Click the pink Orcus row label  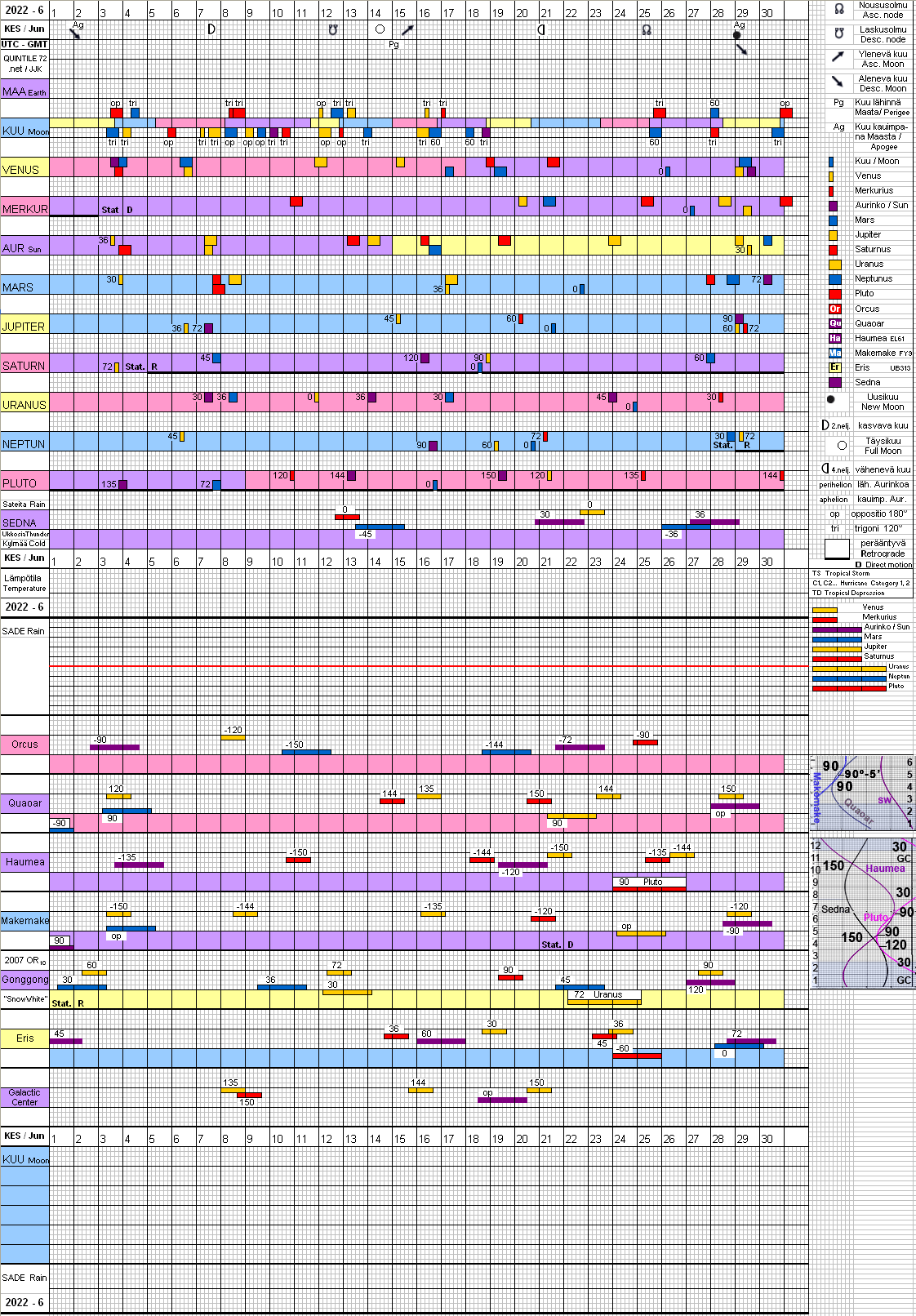tap(24, 744)
